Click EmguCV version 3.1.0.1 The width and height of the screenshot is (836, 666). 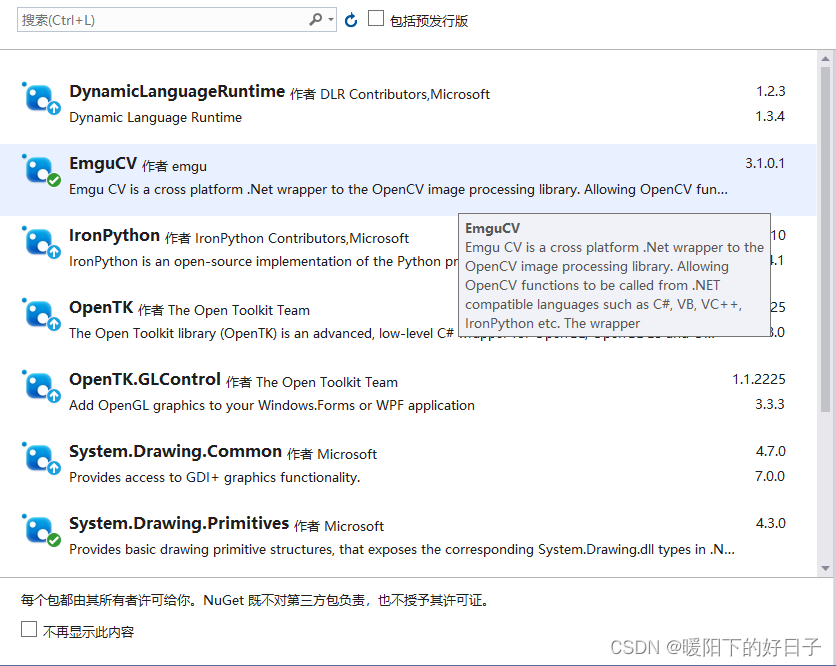click(x=765, y=164)
